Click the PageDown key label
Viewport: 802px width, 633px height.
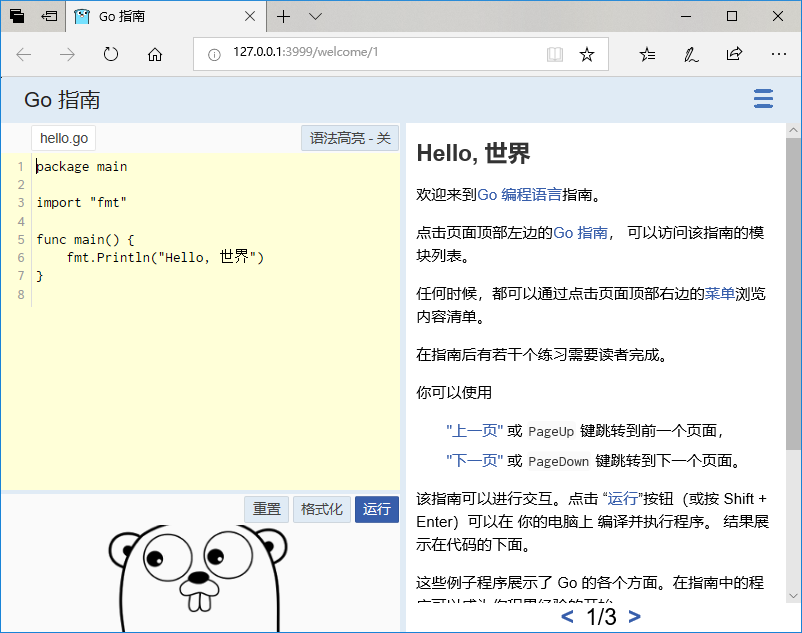pos(559,461)
